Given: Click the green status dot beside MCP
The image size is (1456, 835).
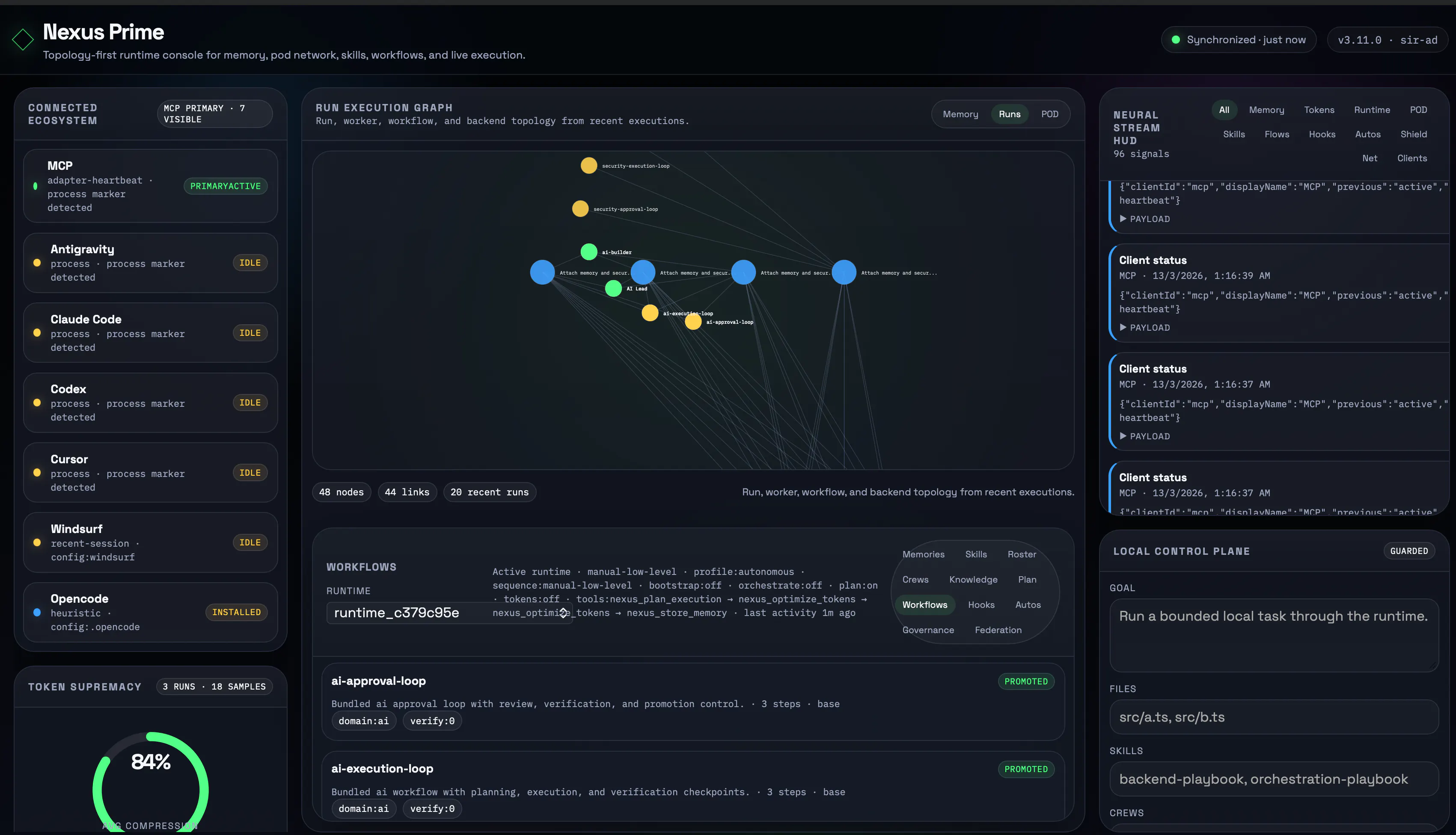Looking at the screenshot, I should (x=36, y=186).
